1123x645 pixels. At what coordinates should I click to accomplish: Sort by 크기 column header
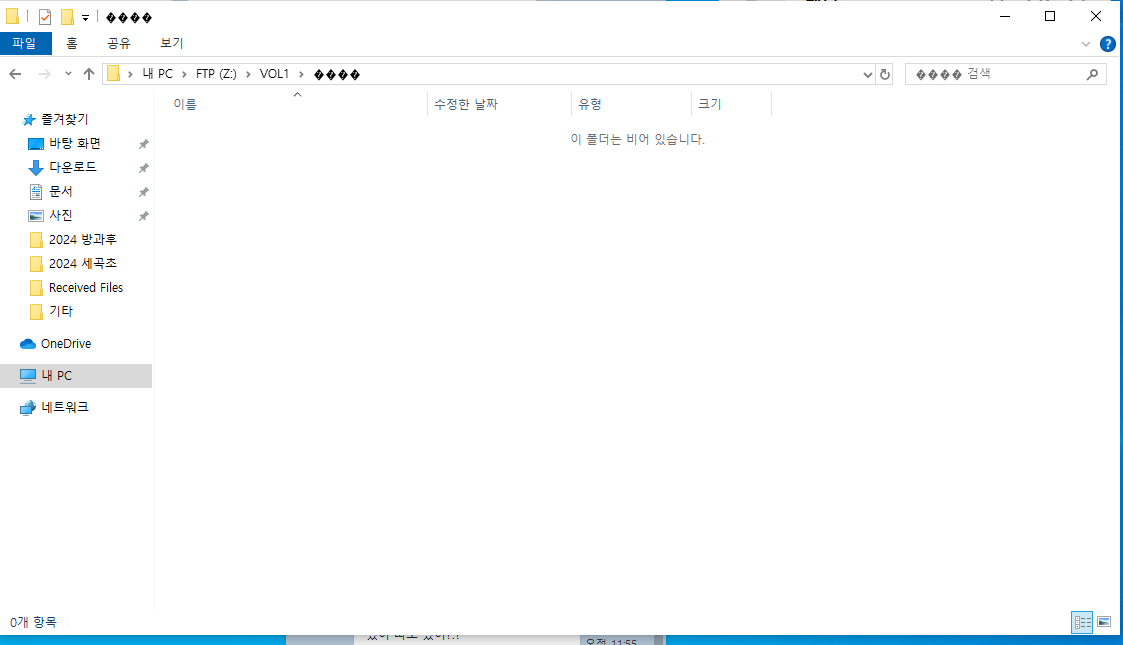pyautogui.click(x=710, y=105)
